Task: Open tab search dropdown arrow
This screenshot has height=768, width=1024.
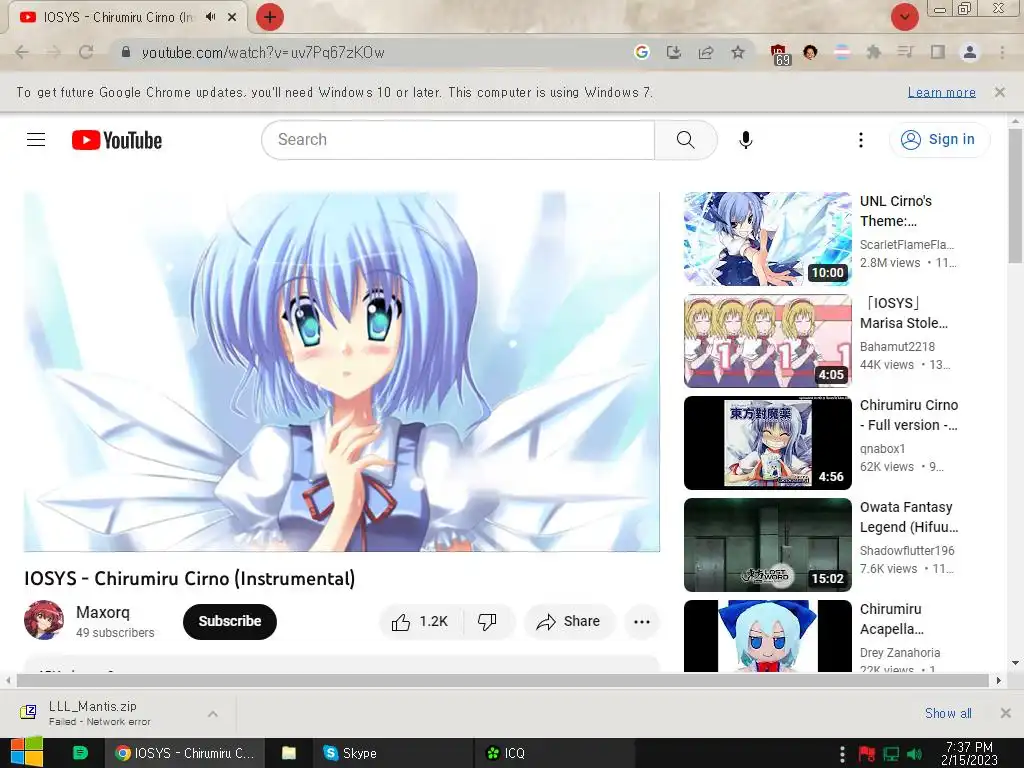Action: [x=904, y=17]
